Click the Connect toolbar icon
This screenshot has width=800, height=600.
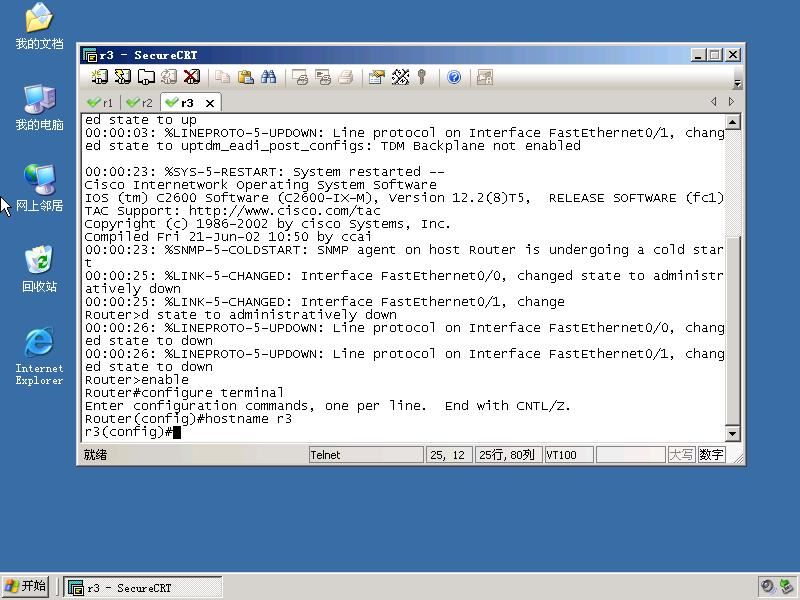pyautogui.click(x=99, y=77)
